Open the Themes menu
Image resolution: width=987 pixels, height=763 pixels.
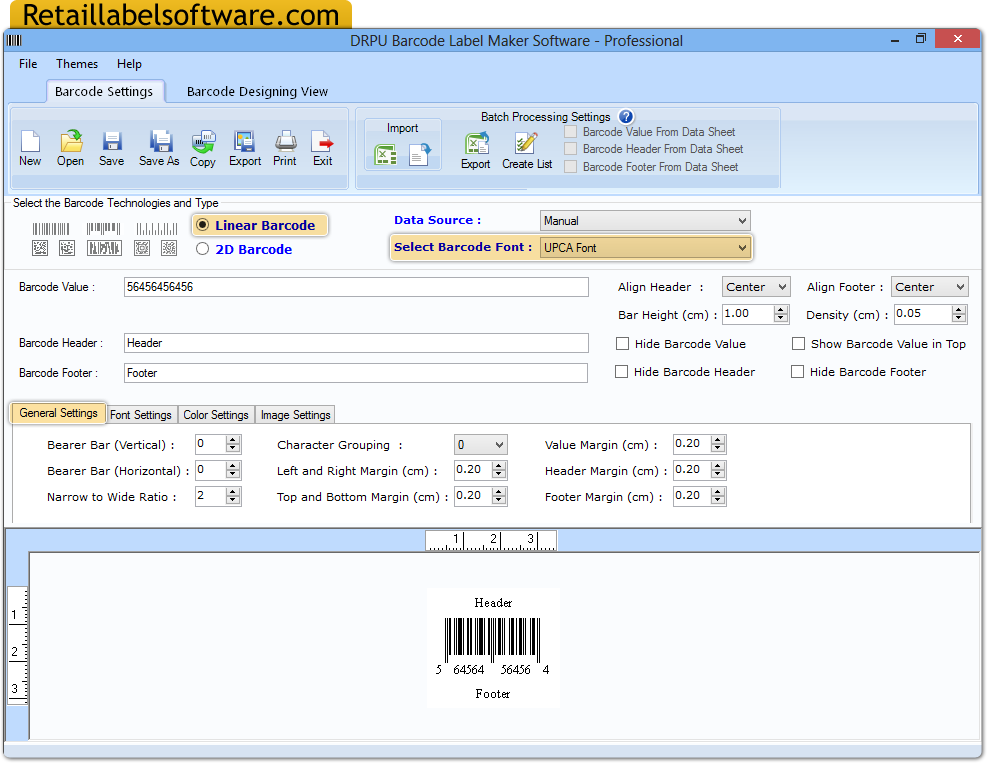[x=77, y=63]
